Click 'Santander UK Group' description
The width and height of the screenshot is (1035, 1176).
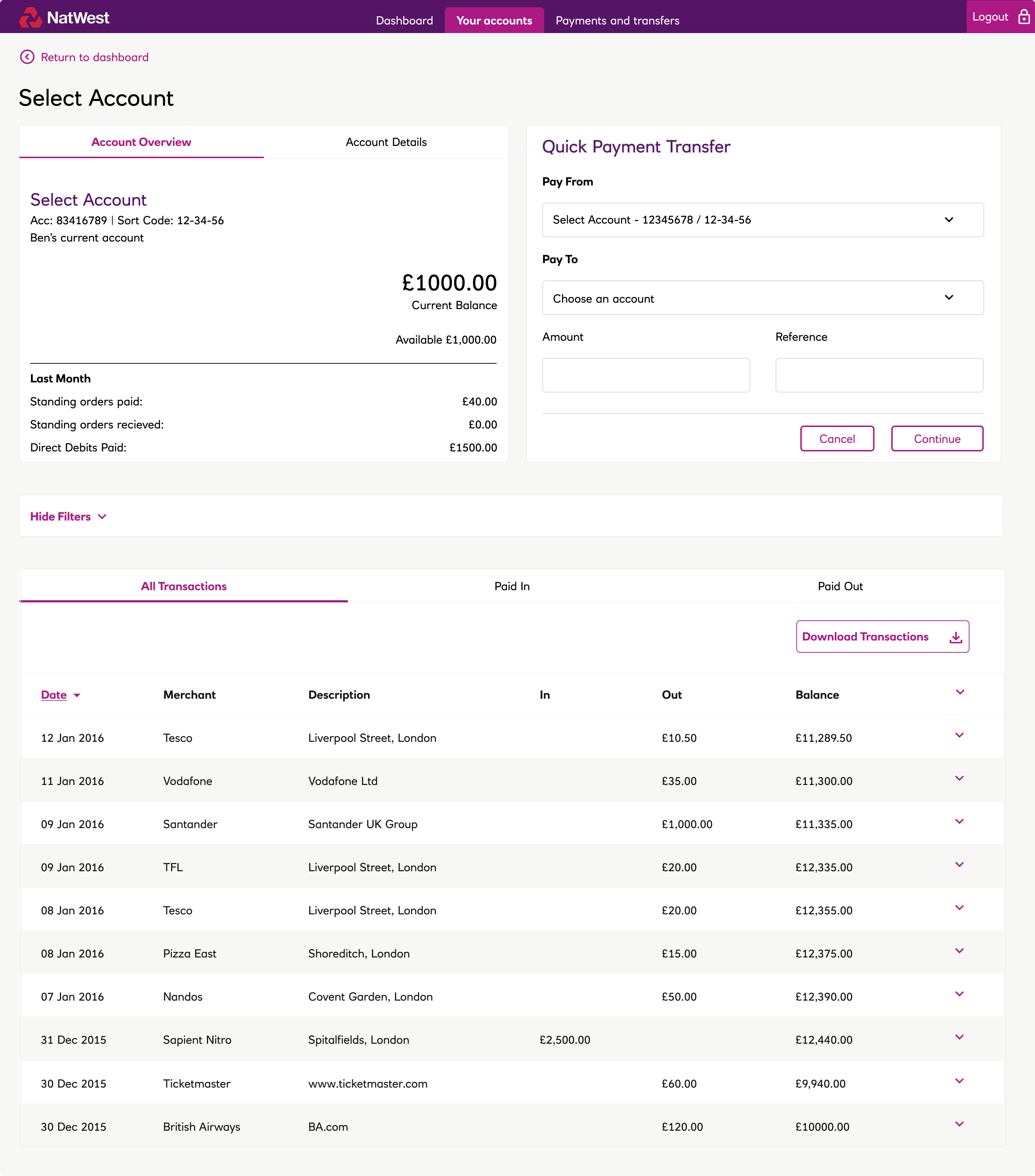[x=363, y=824]
